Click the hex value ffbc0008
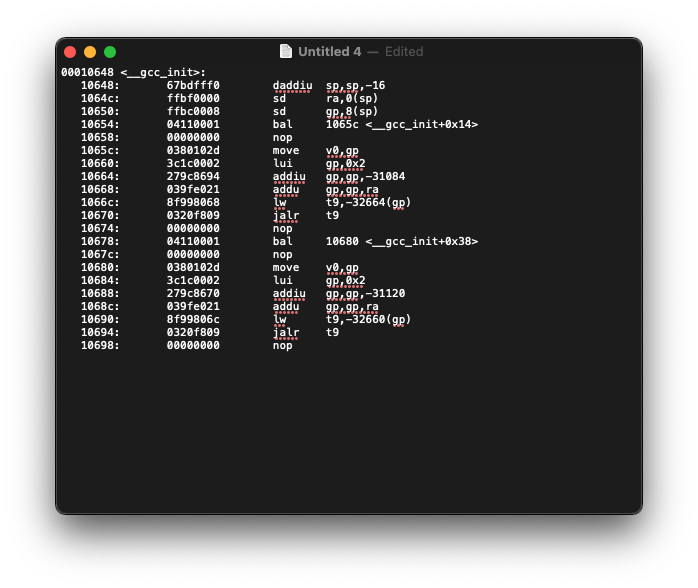 193,111
